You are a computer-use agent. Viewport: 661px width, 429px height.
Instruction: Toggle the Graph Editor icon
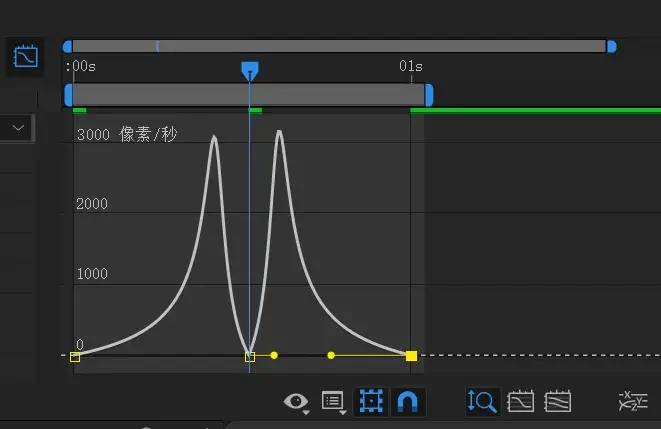point(25,56)
